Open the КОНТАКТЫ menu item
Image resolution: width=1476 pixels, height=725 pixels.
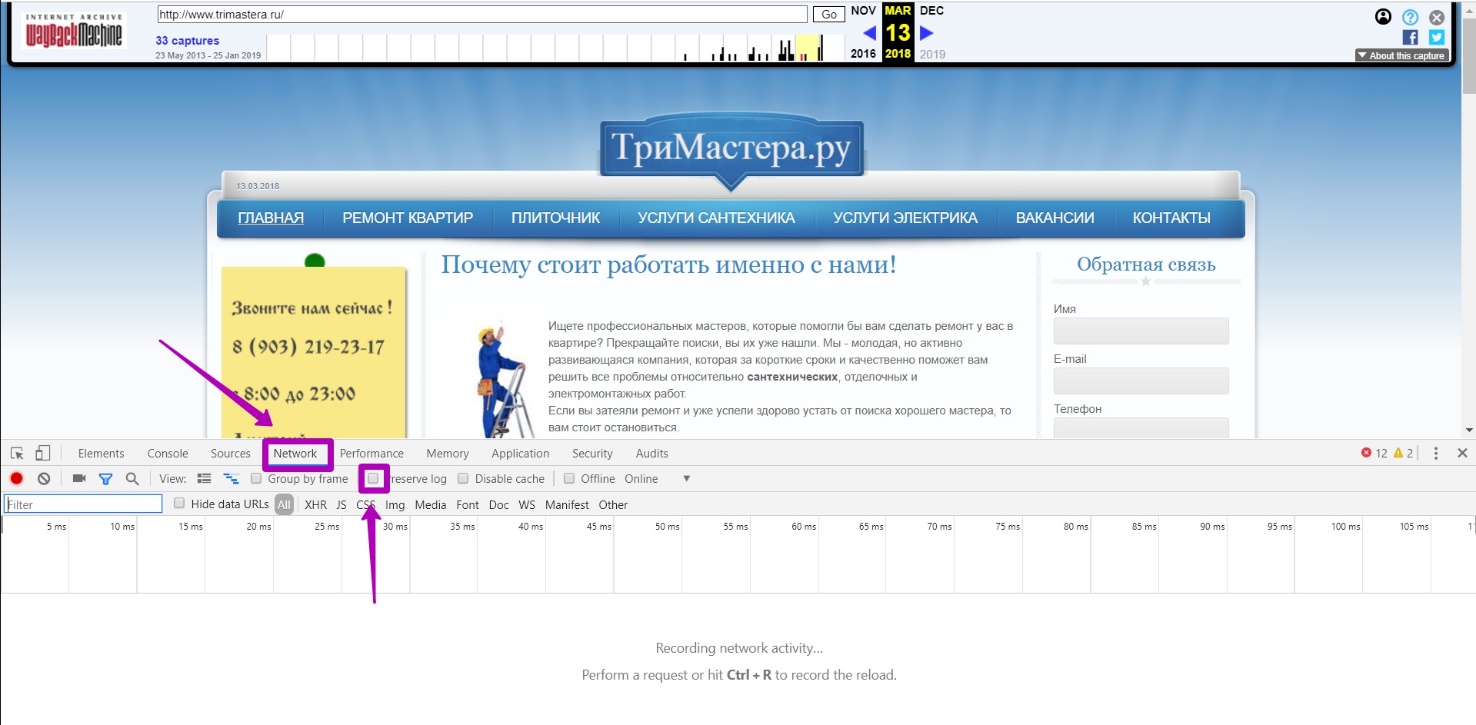(x=1171, y=218)
